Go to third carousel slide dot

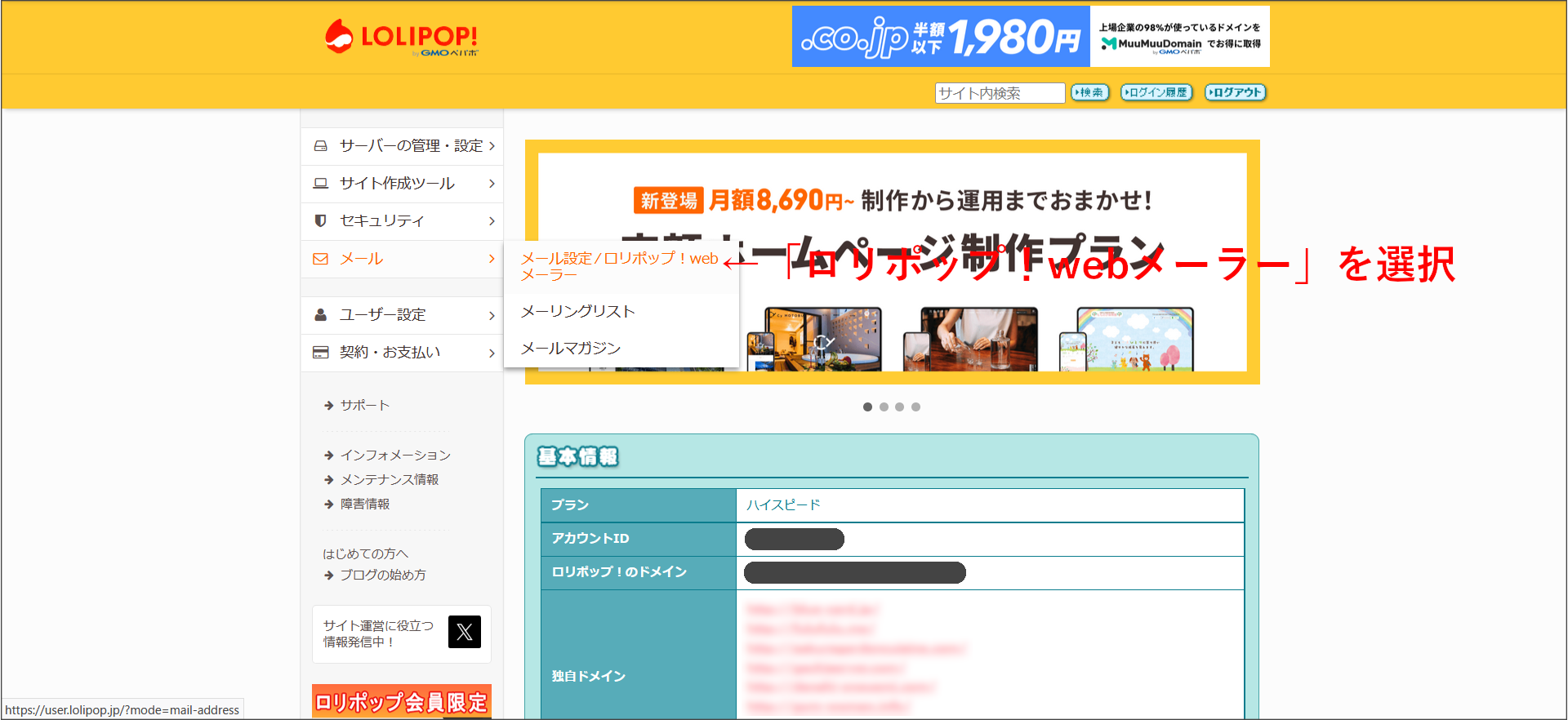point(899,407)
